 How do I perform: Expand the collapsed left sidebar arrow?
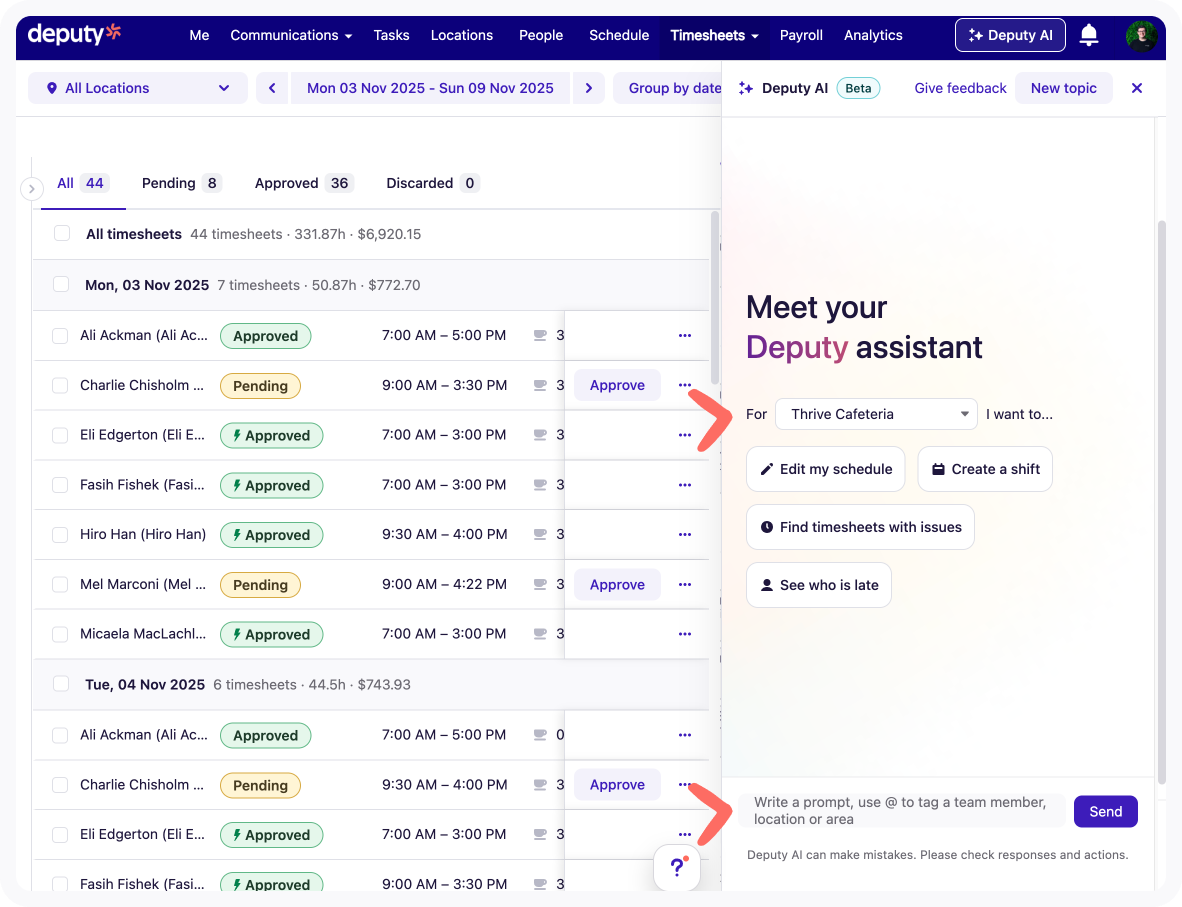click(x=32, y=188)
